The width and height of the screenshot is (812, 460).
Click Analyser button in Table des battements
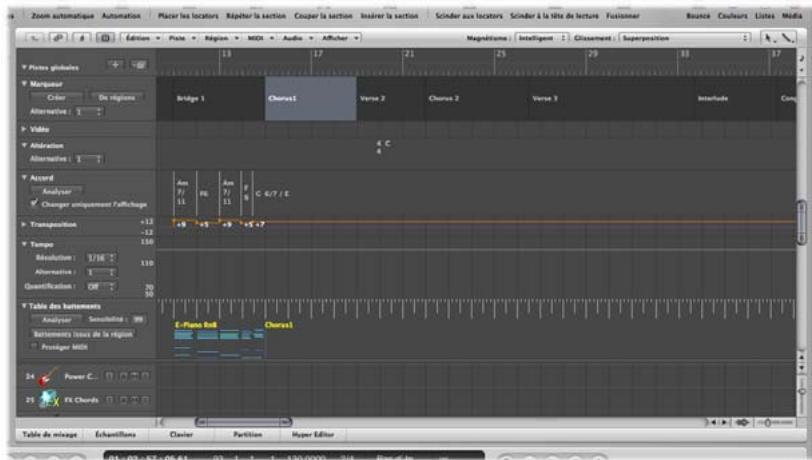pos(56,320)
